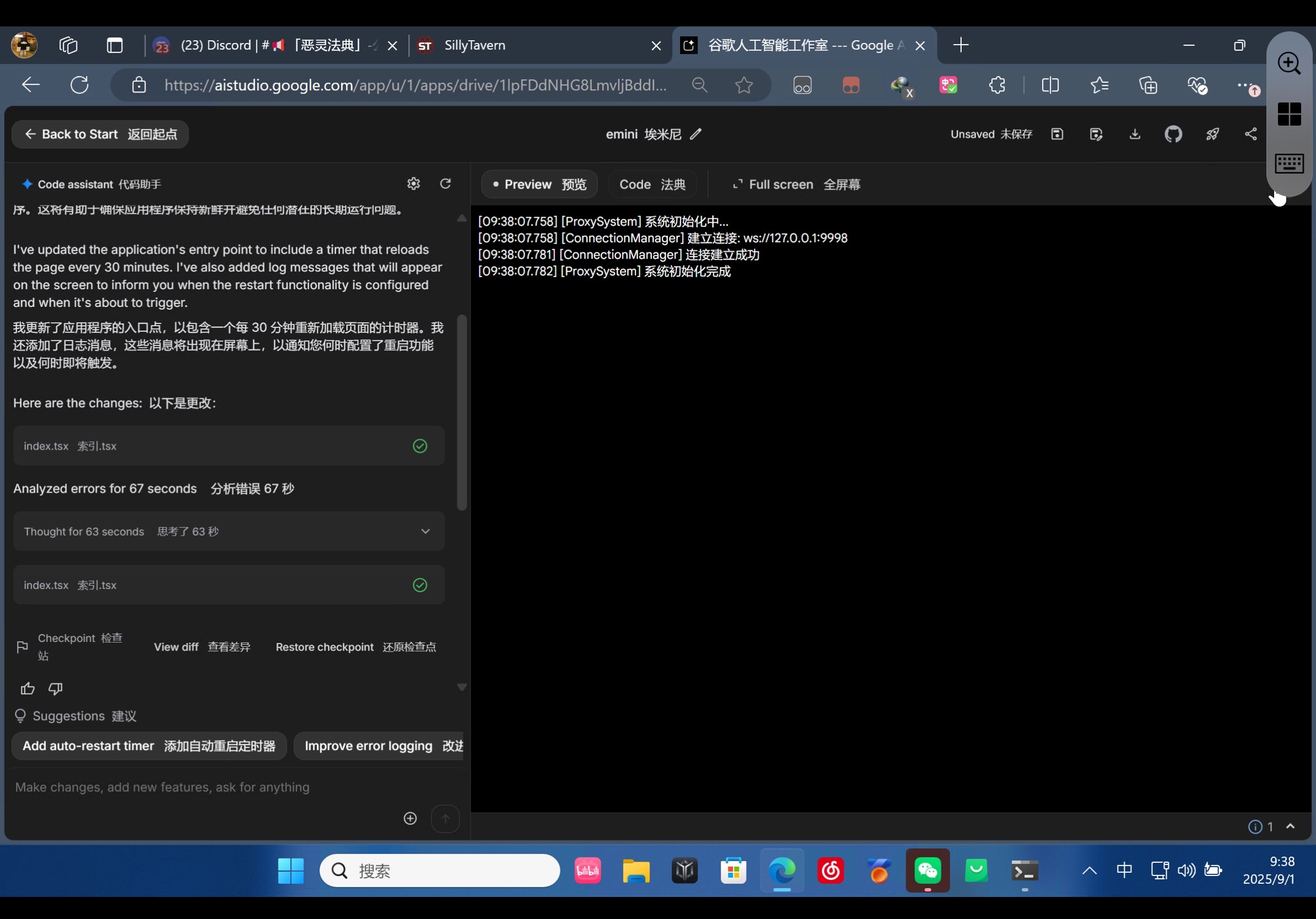The width and height of the screenshot is (1316, 919).
Task: Click Back to Start button
Action: click(100, 134)
